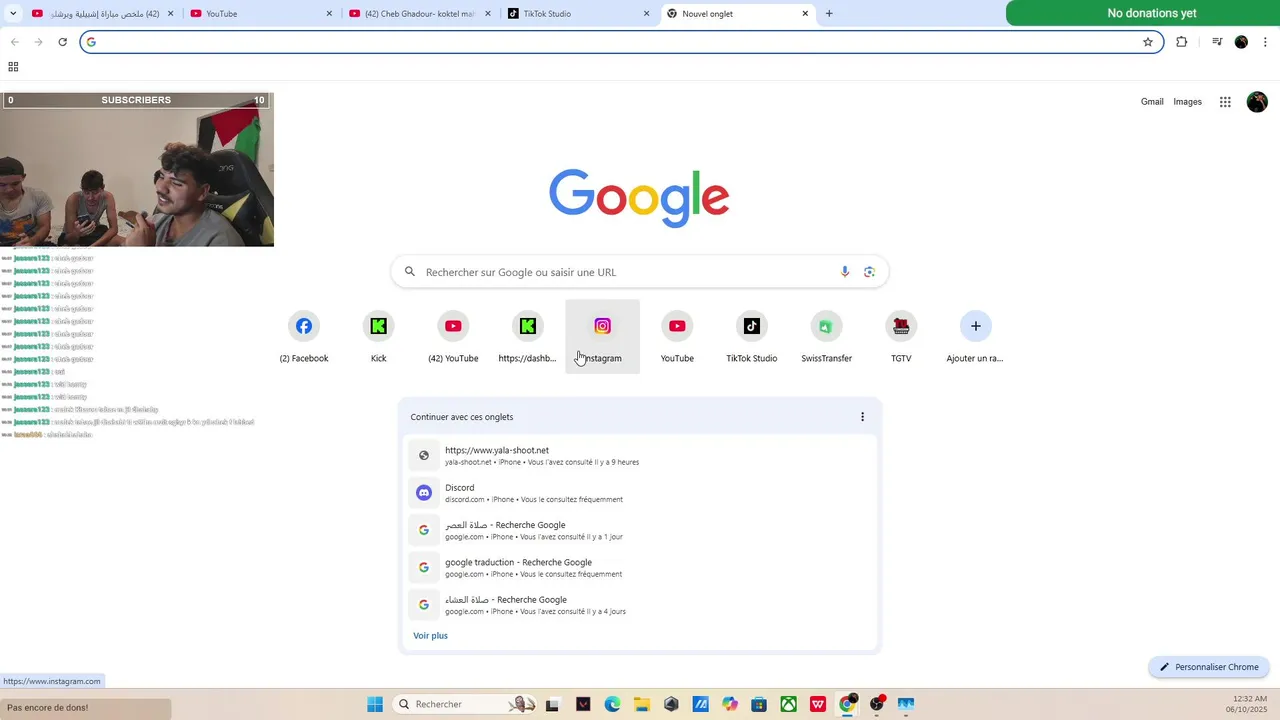
Task: Open Task View in the taskbar
Action: pos(553,704)
